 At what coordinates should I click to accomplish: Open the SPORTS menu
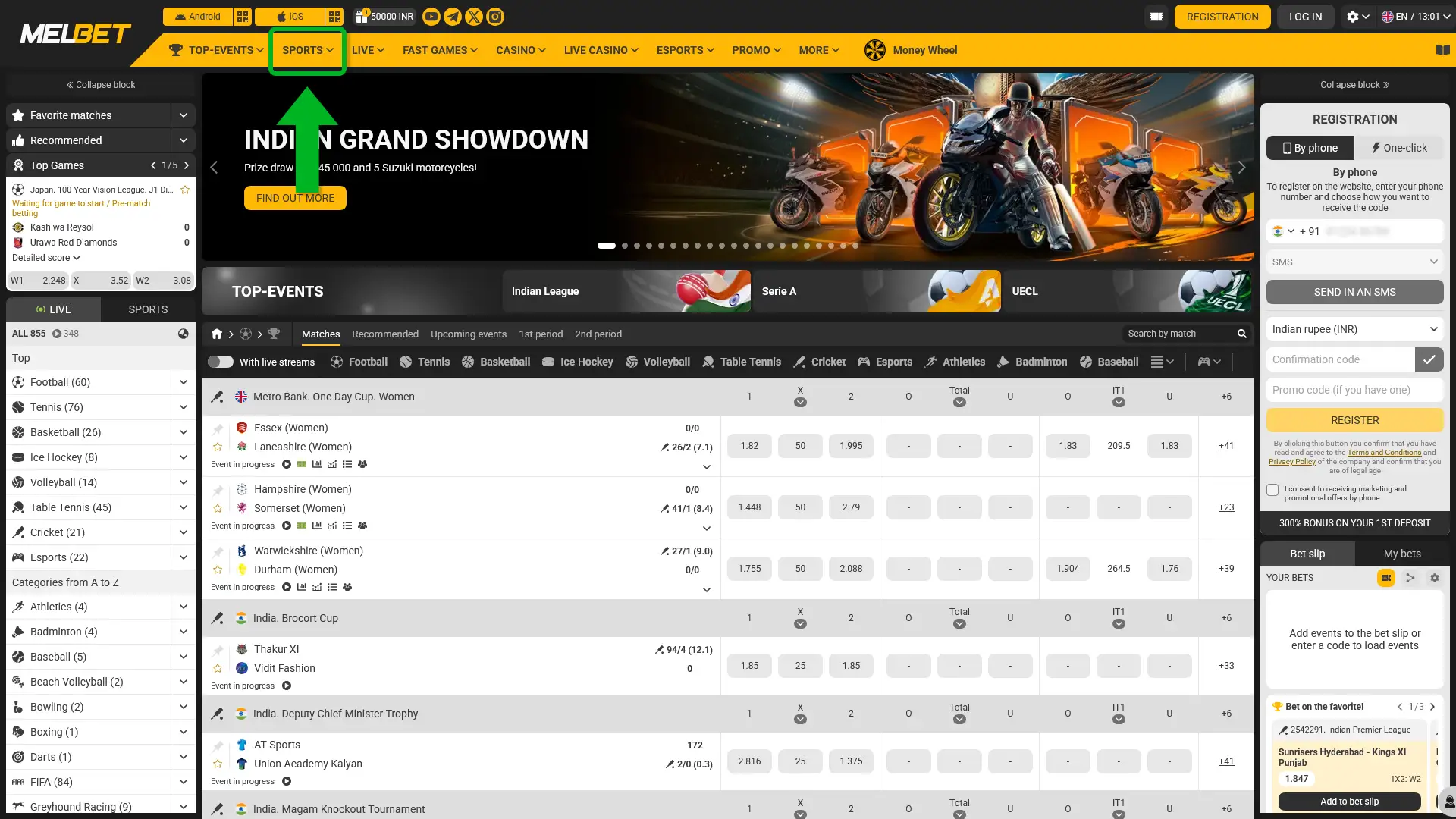click(308, 50)
